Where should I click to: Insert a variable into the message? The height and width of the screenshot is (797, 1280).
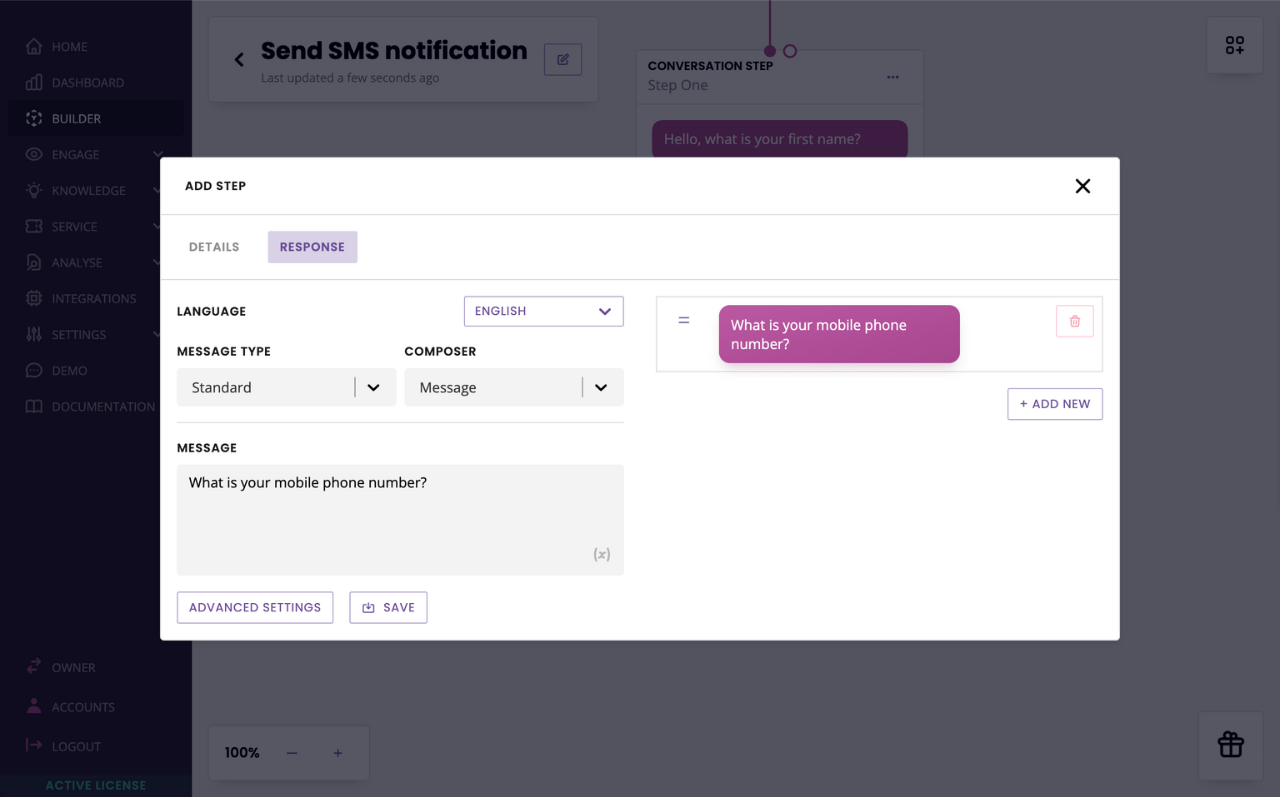[x=602, y=553]
